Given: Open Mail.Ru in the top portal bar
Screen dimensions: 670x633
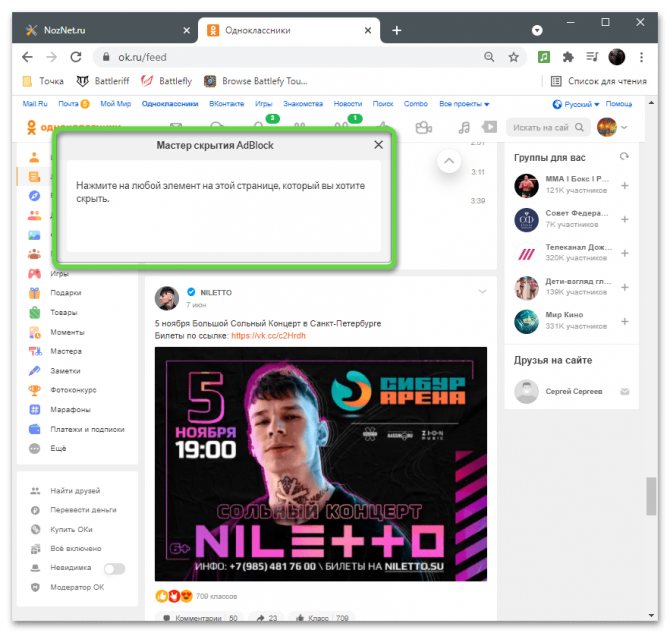Looking at the screenshot, I should (x=35, y=104).
